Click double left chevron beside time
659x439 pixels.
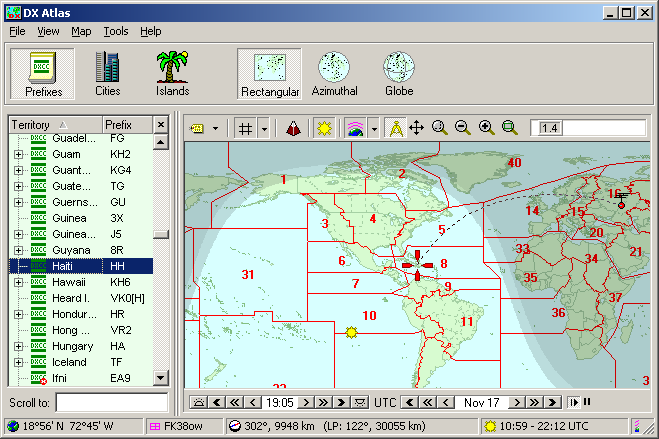(235, 402)
